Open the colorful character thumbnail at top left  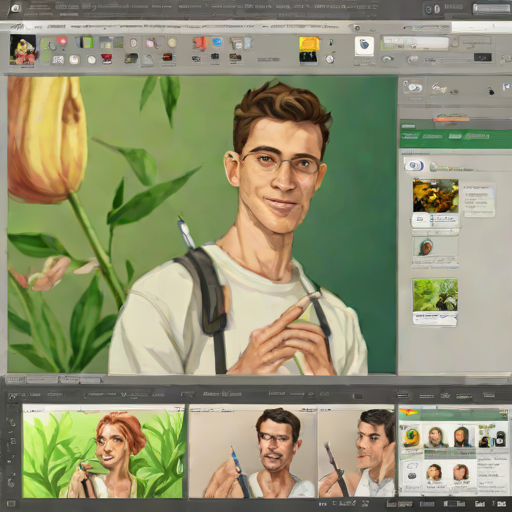pyautogui.click(x=23, y=49)
